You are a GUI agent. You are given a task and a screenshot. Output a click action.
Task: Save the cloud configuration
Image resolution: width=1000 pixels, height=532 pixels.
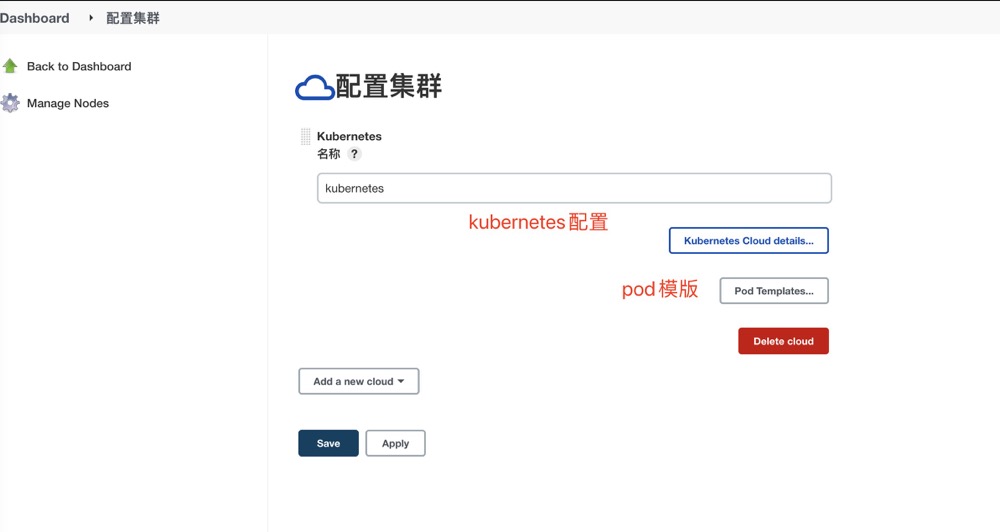(x=328, y=443)
